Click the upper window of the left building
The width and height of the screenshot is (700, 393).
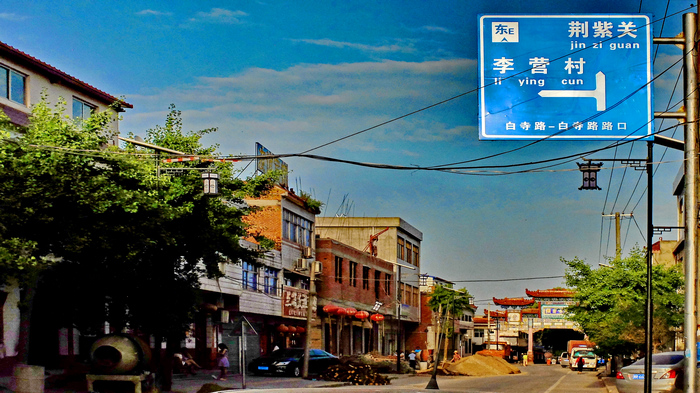pos(12,84)
